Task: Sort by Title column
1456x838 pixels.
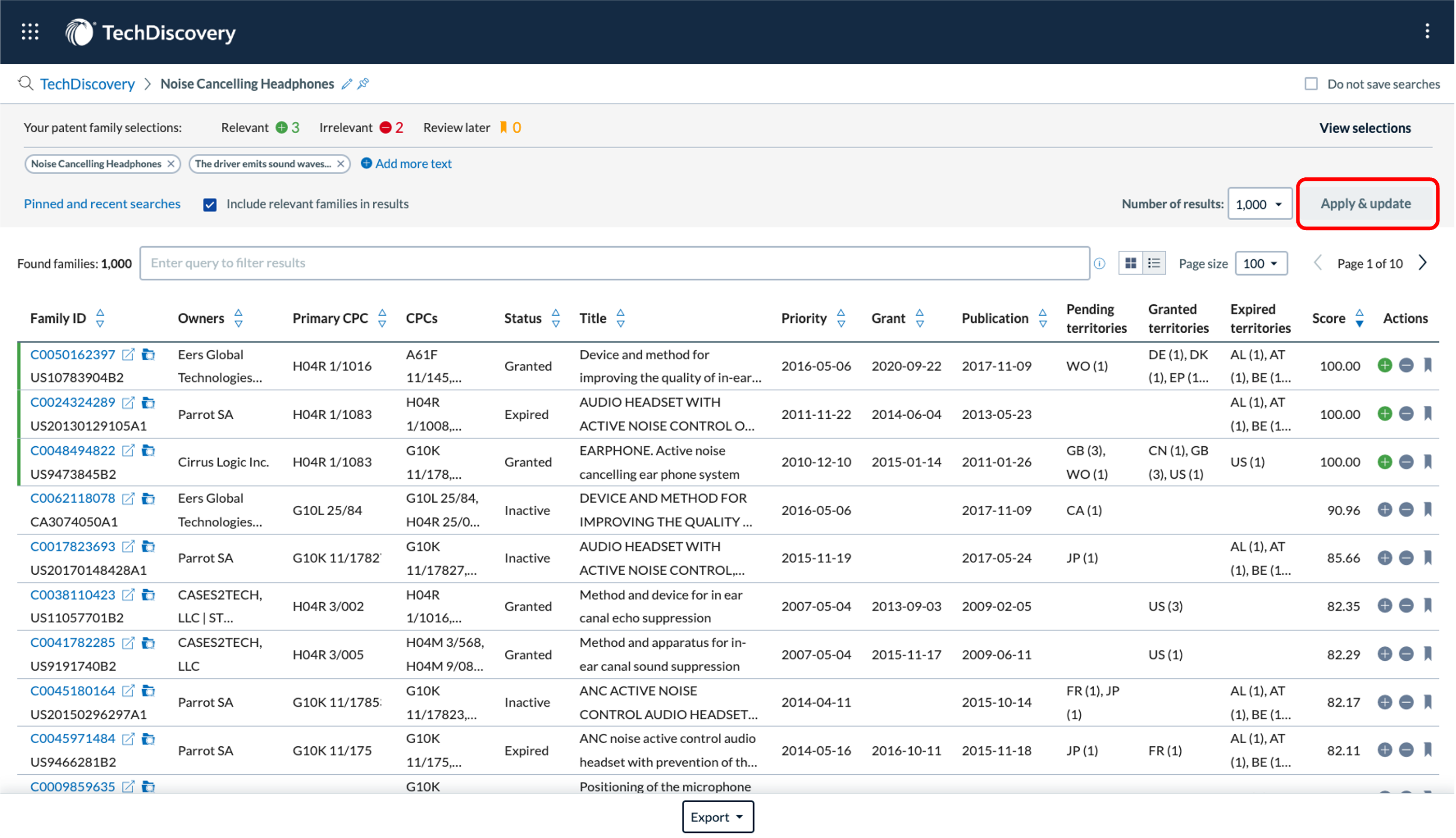Action: pos(620,318)
